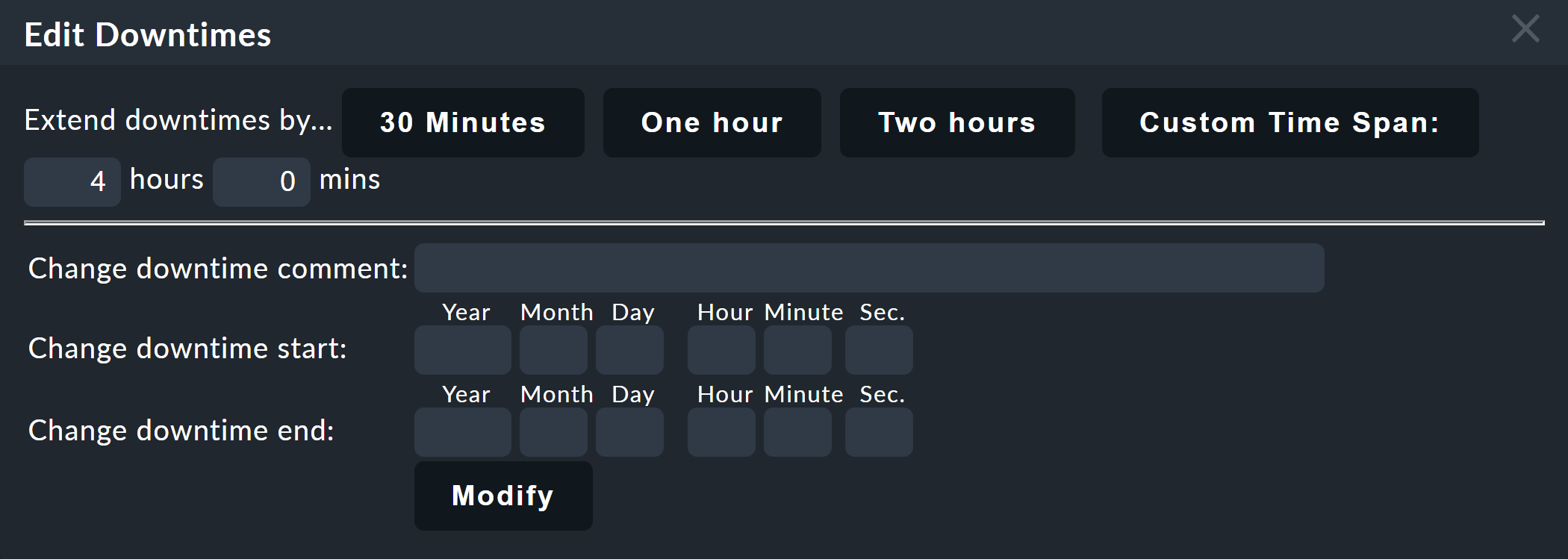Click the downtime start Month field

(x=553, y=349)
